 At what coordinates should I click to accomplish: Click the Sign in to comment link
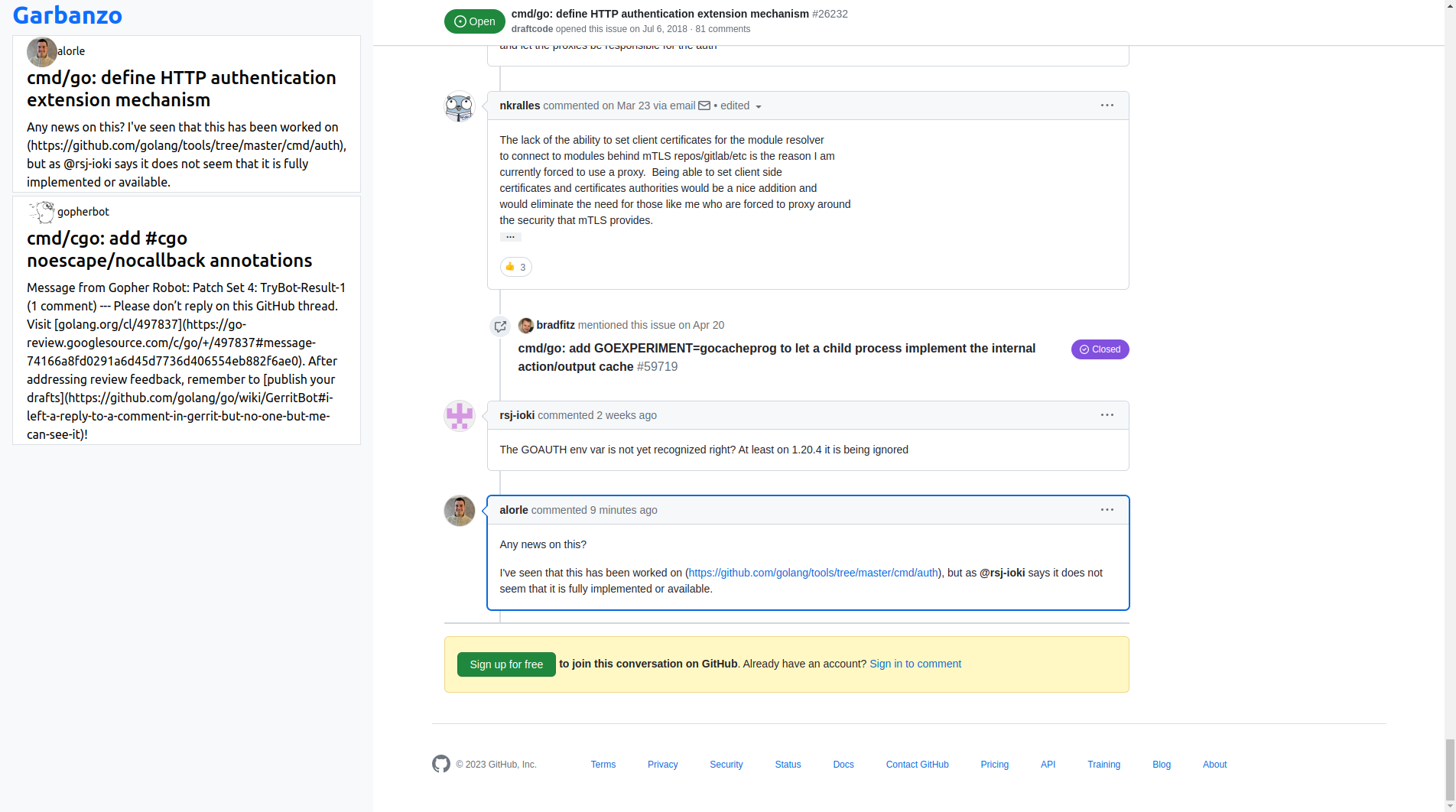tap(915, 664)
